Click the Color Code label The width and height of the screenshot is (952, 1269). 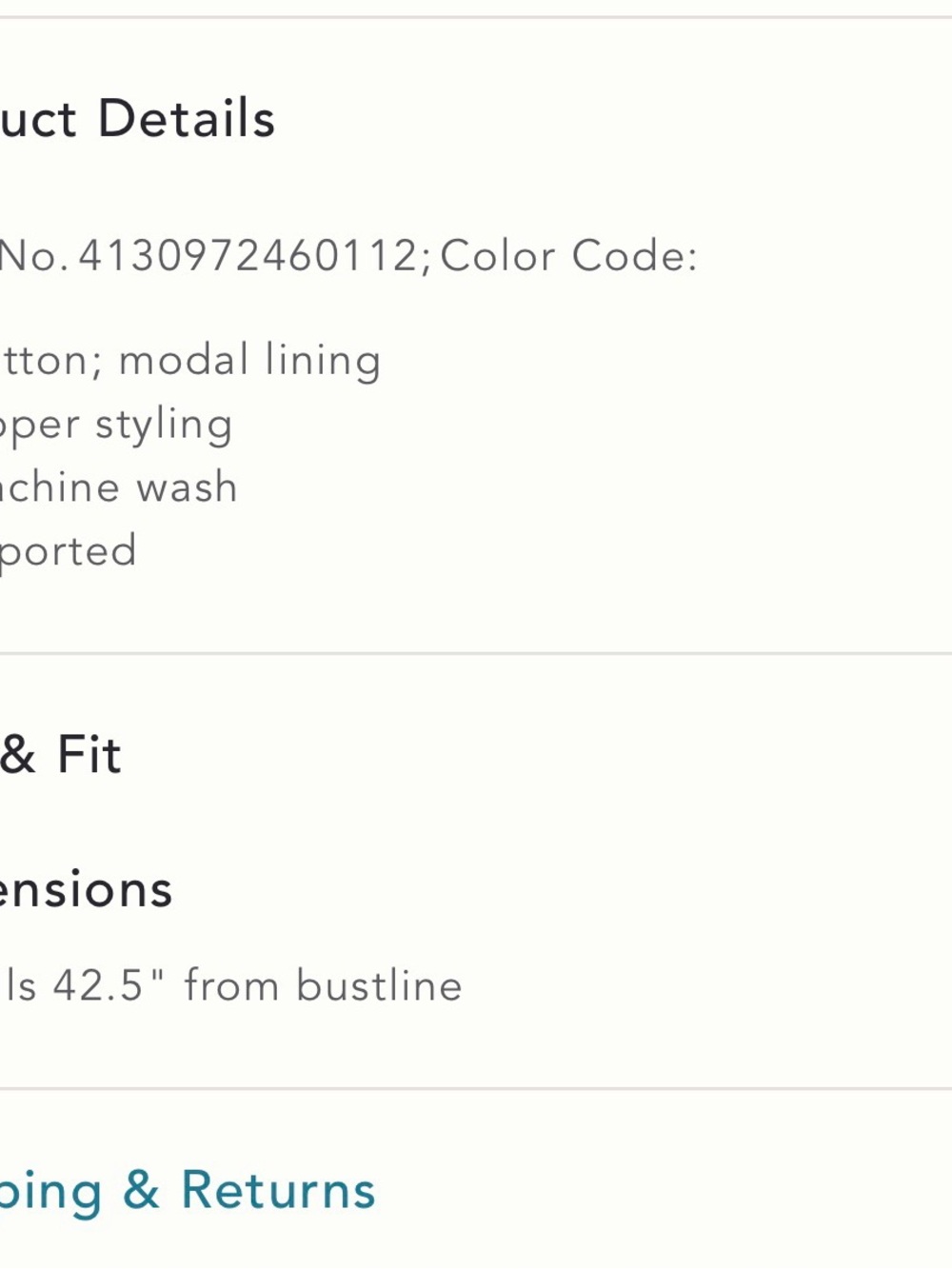click(569, 256)
